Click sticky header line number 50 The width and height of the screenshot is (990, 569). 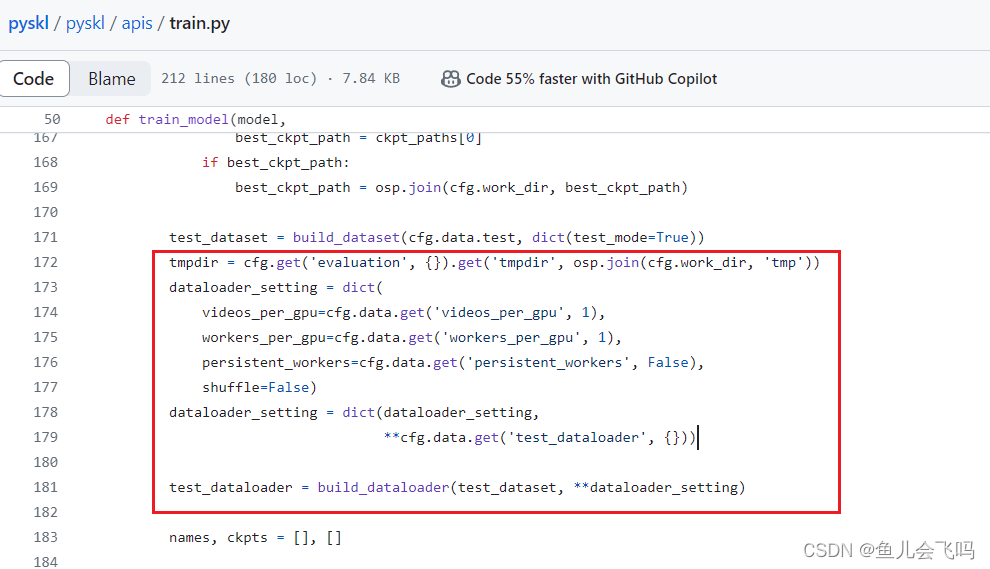[52, 119]
